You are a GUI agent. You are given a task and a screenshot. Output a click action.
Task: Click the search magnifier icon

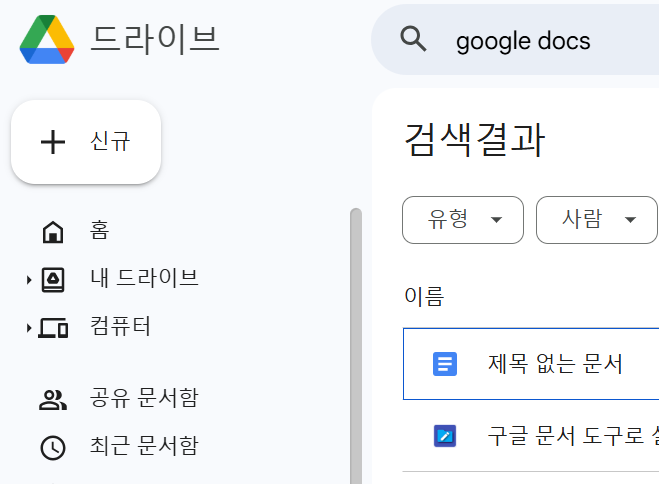[x=413, y=39]
